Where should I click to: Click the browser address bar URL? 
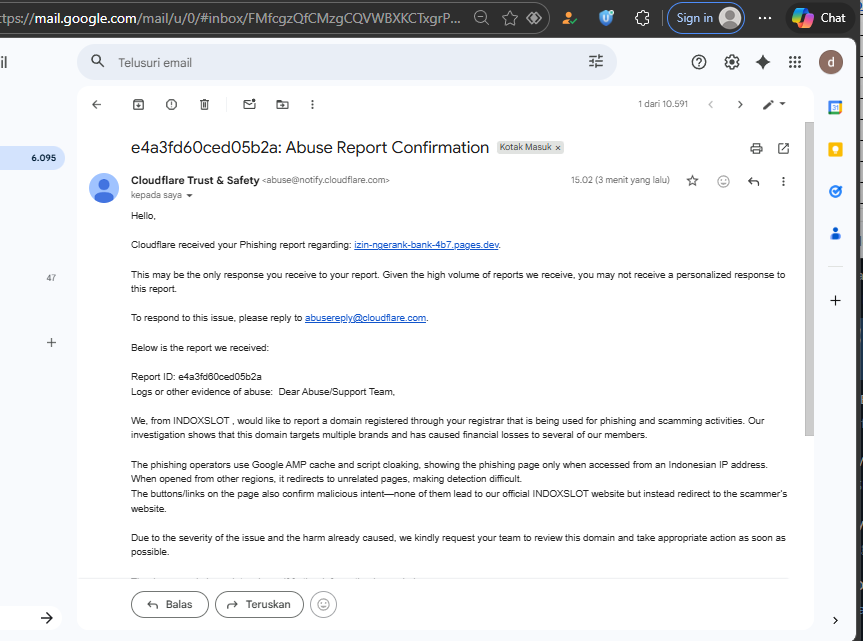click(230, 18)
